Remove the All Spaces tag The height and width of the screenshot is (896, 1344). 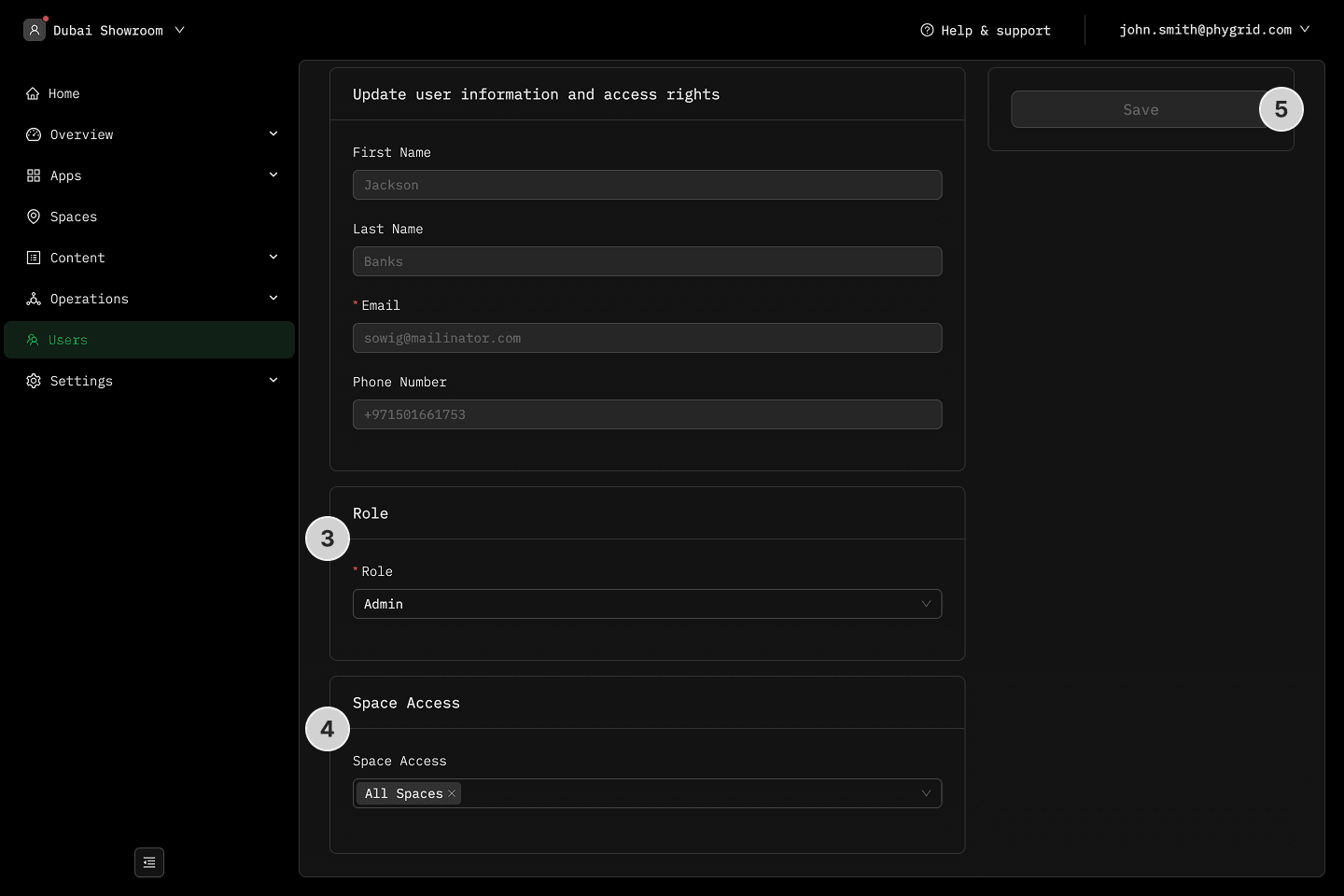pyautogui.click(x=452, y=793)
